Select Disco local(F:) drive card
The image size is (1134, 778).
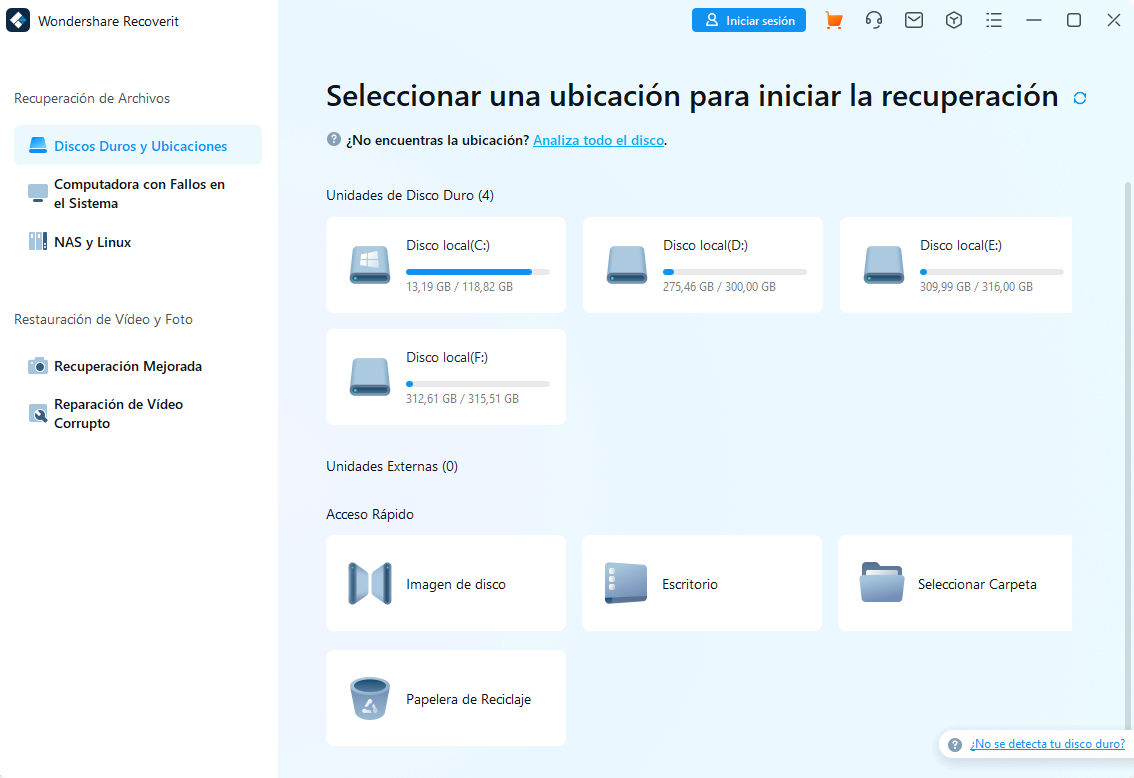point(445,377)
